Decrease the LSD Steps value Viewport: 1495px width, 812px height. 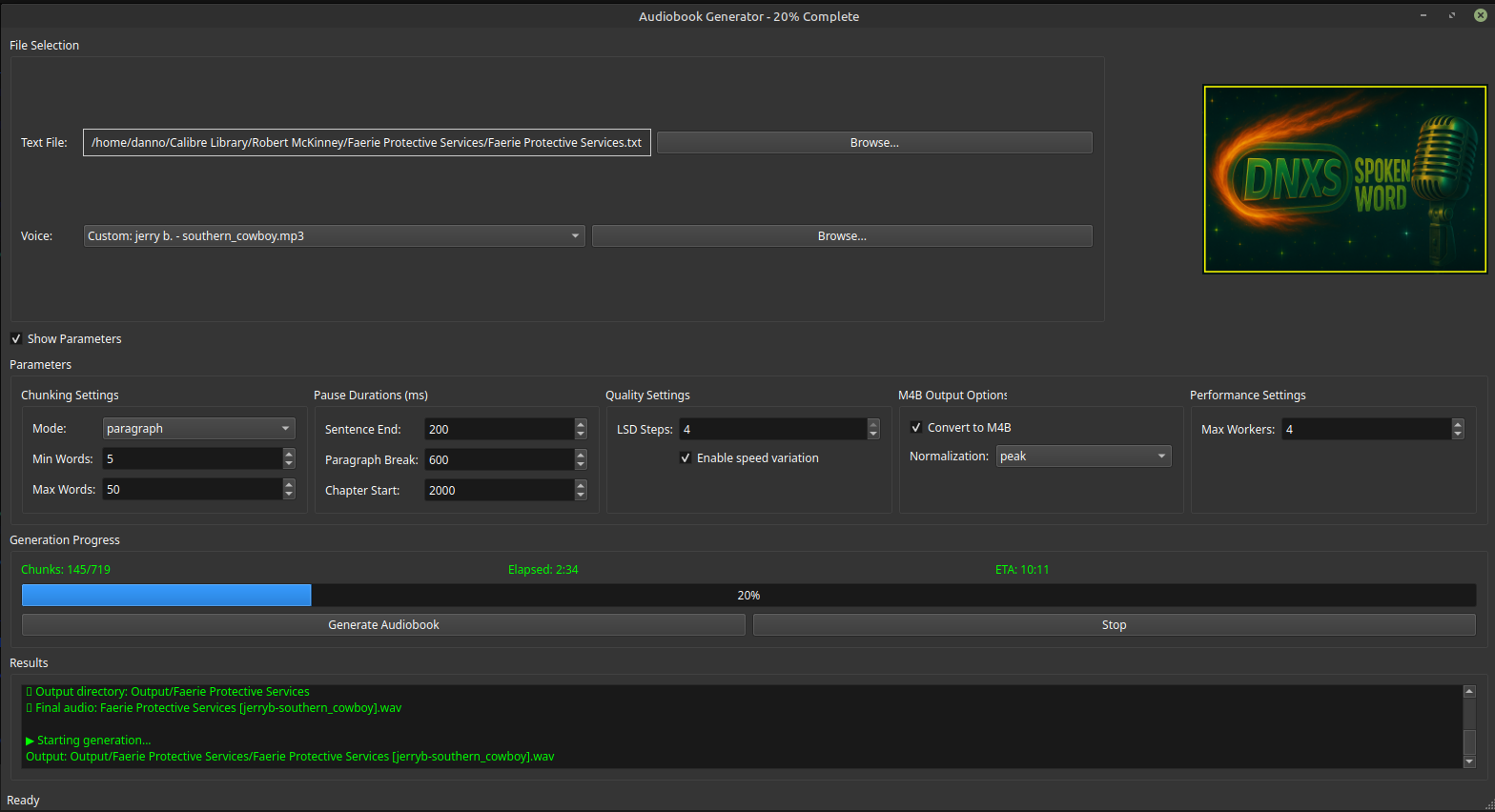[x=873, y=435]
